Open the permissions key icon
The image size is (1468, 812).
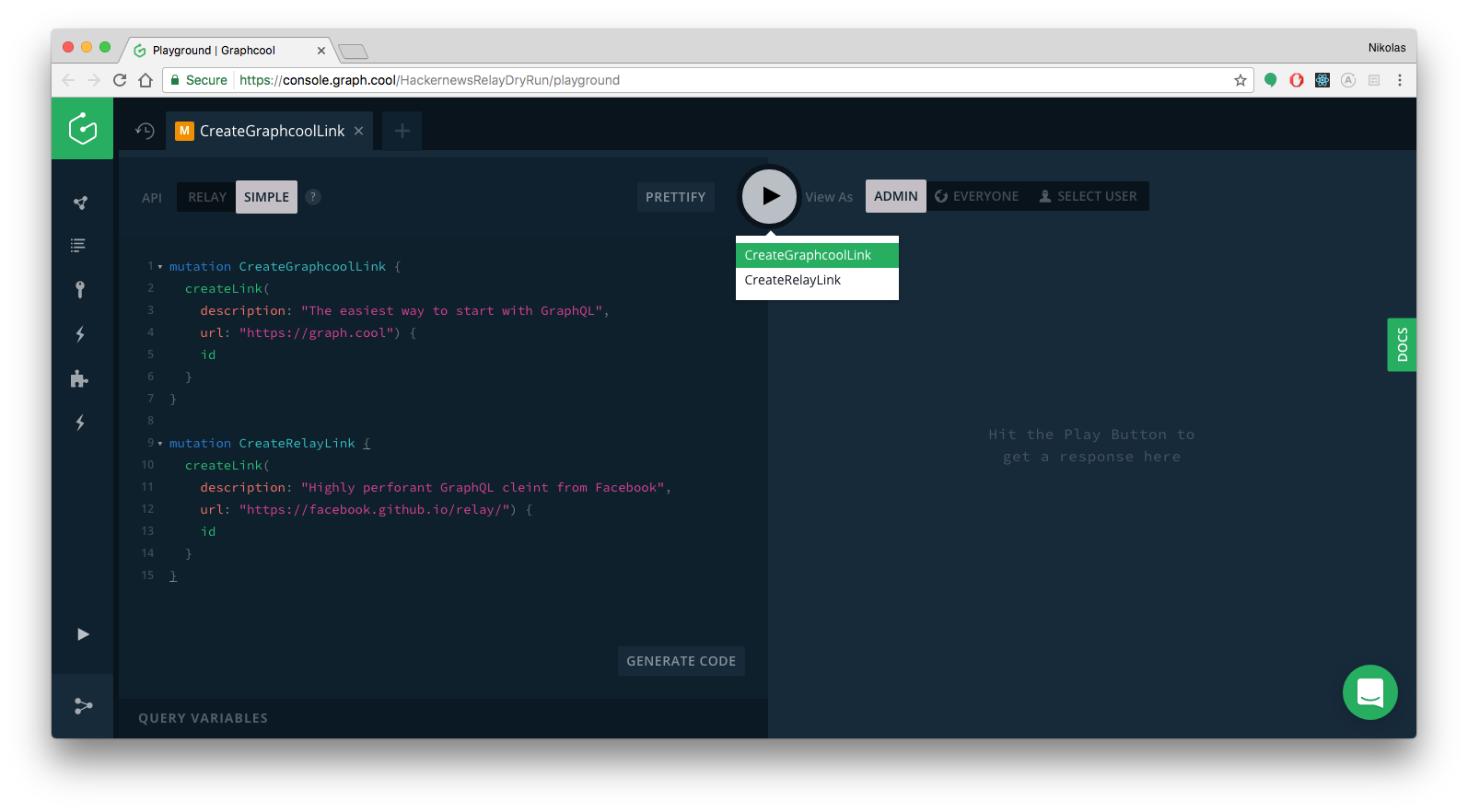tap(80, 290)
